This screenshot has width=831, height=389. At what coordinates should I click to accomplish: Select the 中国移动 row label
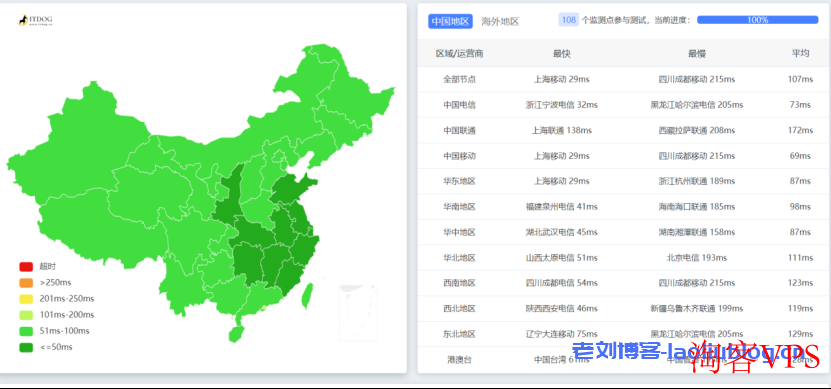(459, 156)
